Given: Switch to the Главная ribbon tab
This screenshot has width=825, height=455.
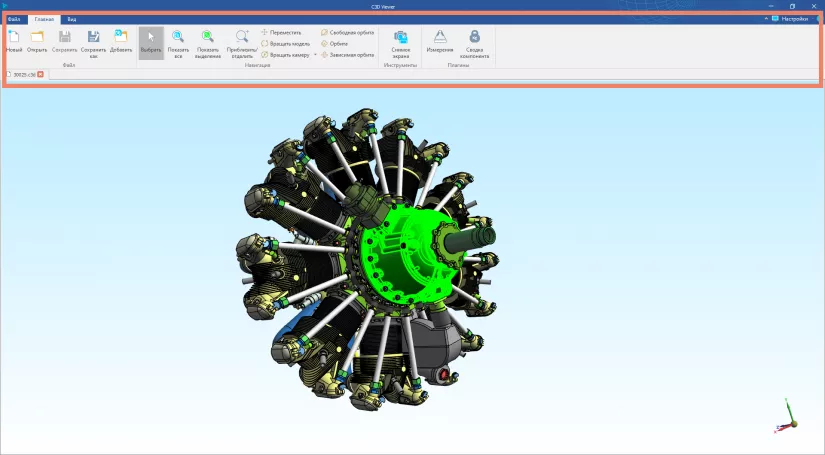Looking at the screenshot, I should [x=44, y=19].
